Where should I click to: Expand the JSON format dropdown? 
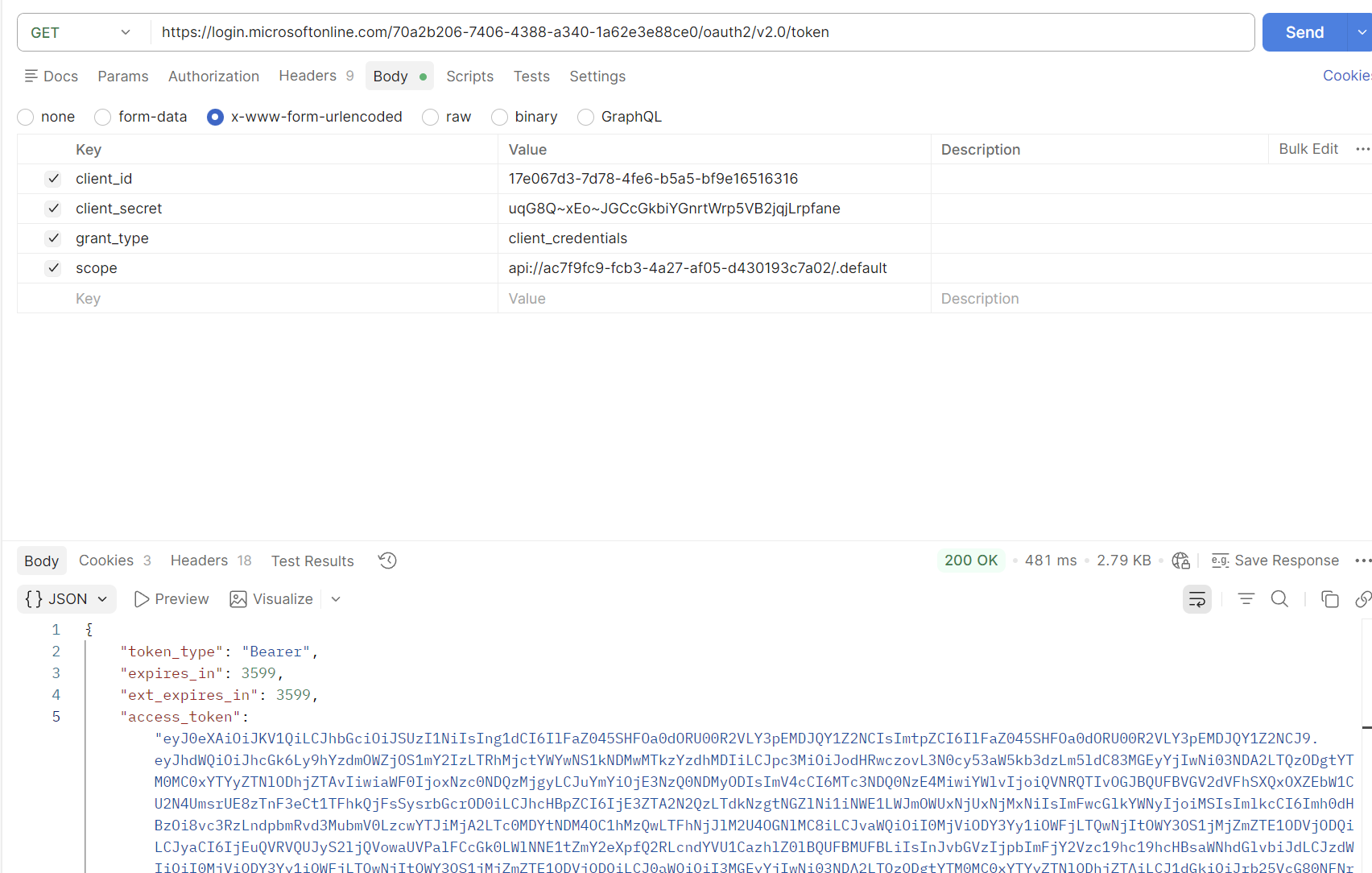coord(67,599)
